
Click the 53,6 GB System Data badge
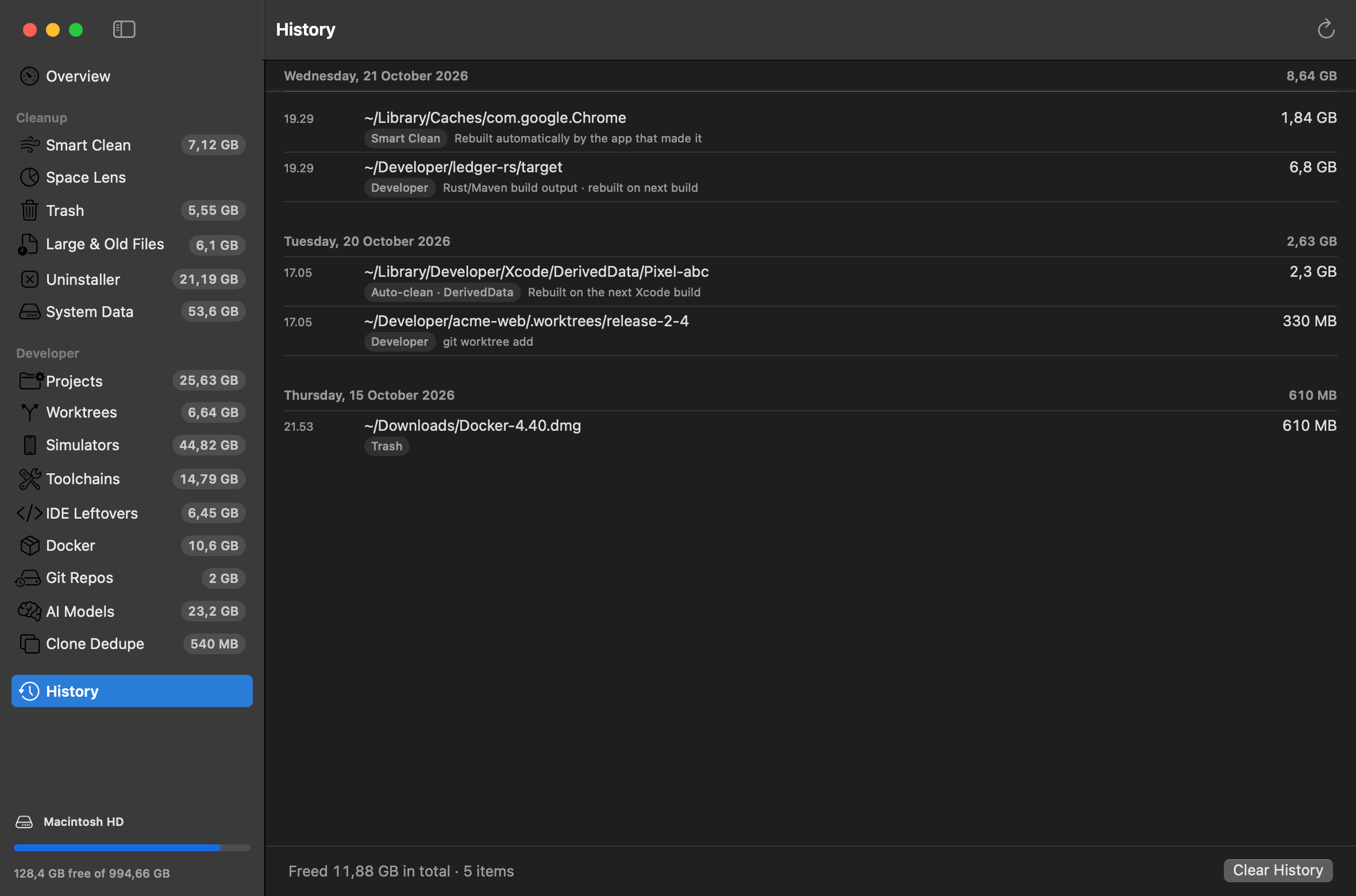(x=213, y=311)
